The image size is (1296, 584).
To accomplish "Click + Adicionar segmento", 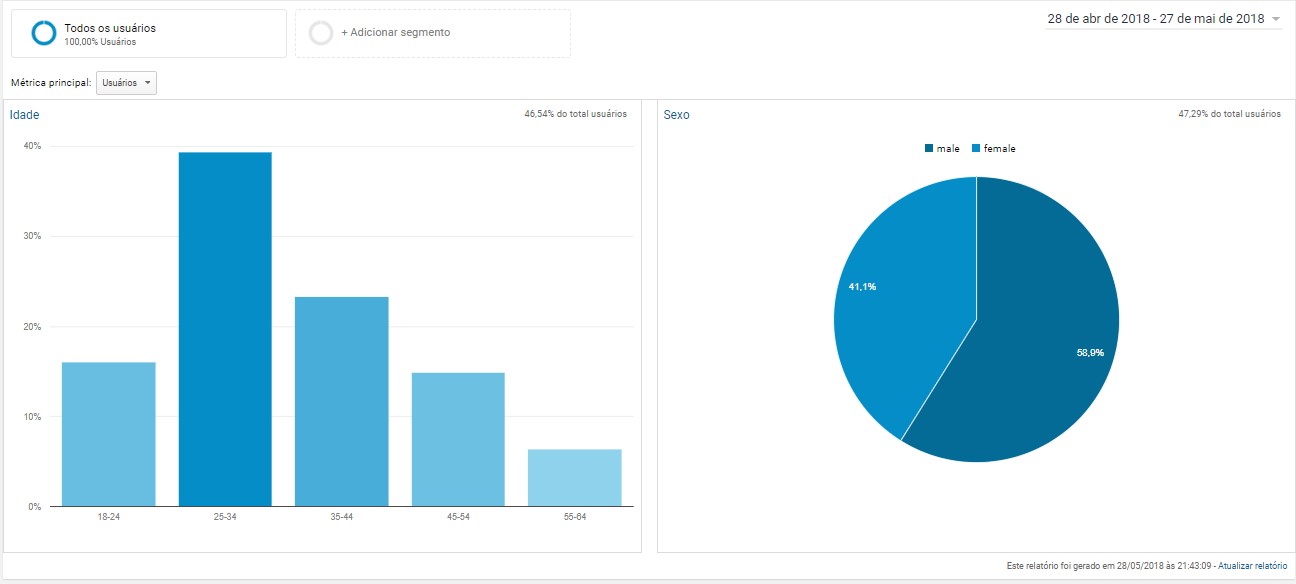I will pyautogui.click(x=395, y=33).
